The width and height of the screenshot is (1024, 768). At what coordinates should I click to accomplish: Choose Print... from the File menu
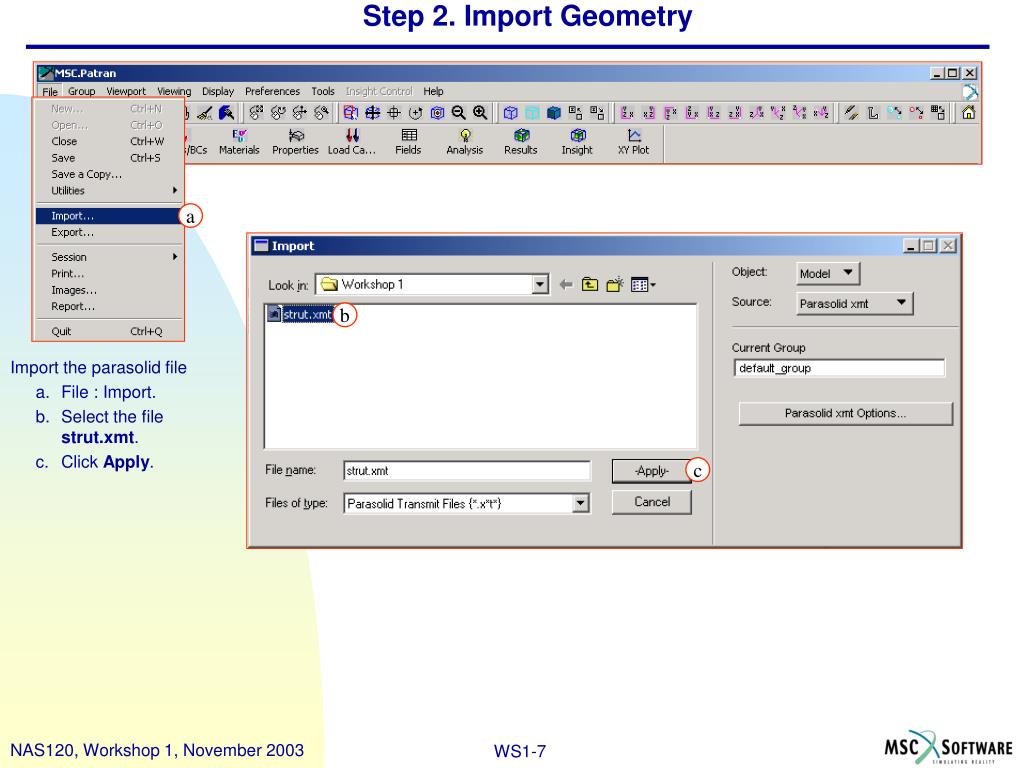point(108,274)
